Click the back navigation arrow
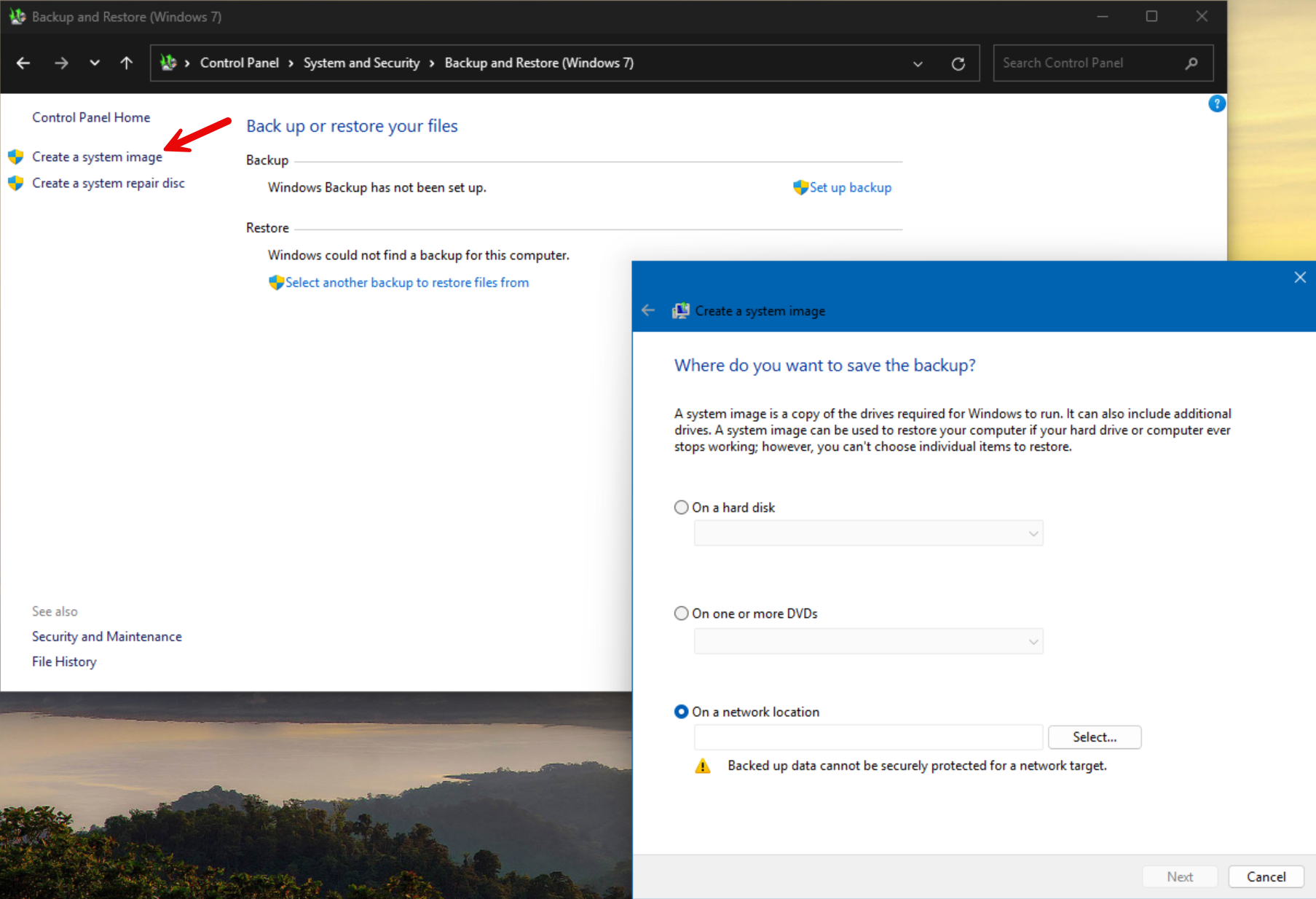This screenshot has width=1316, height=899. pyautogui.click(x=23, y=63)
